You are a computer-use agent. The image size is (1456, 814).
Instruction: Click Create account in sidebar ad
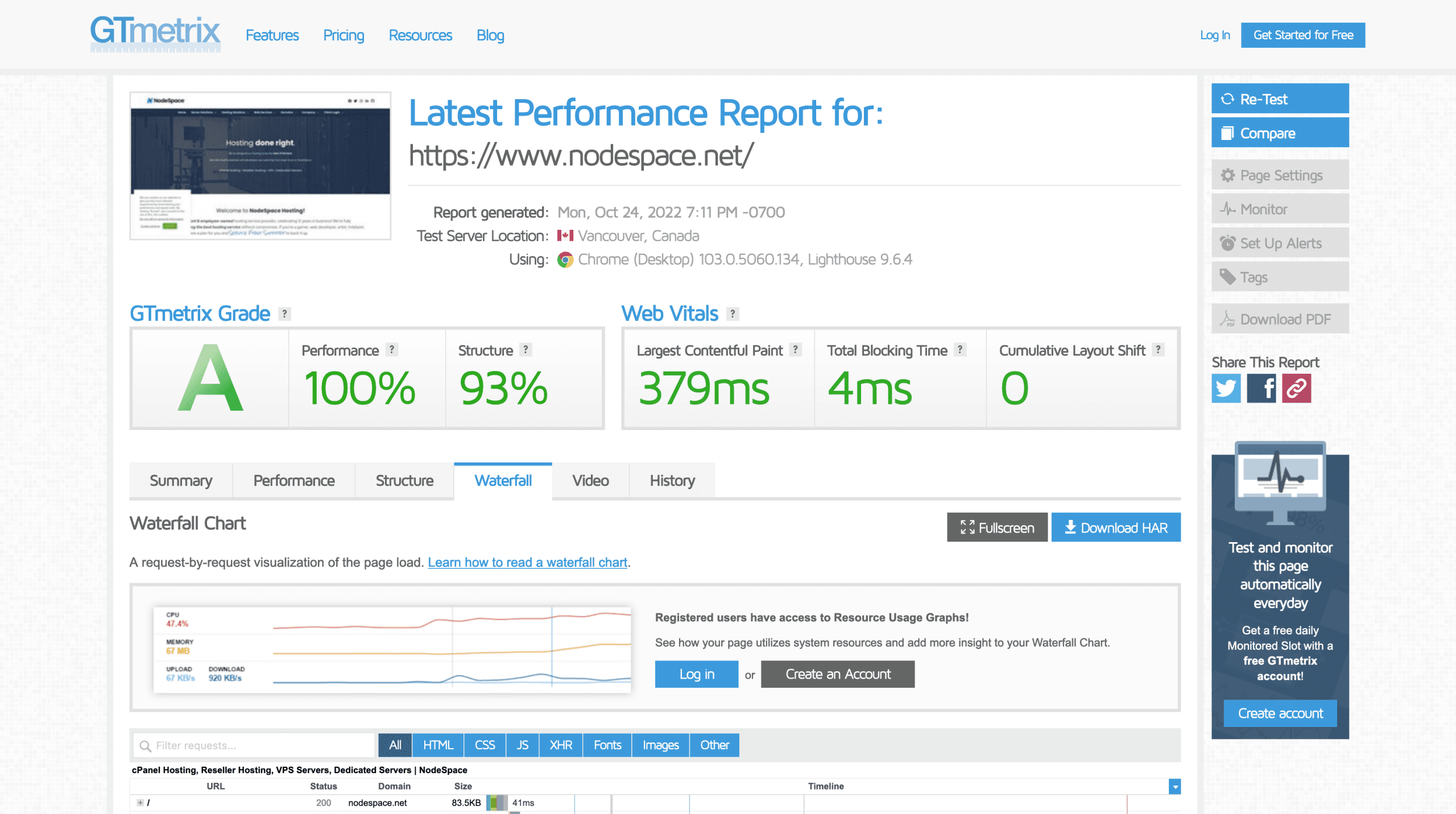pos(1280,714)
